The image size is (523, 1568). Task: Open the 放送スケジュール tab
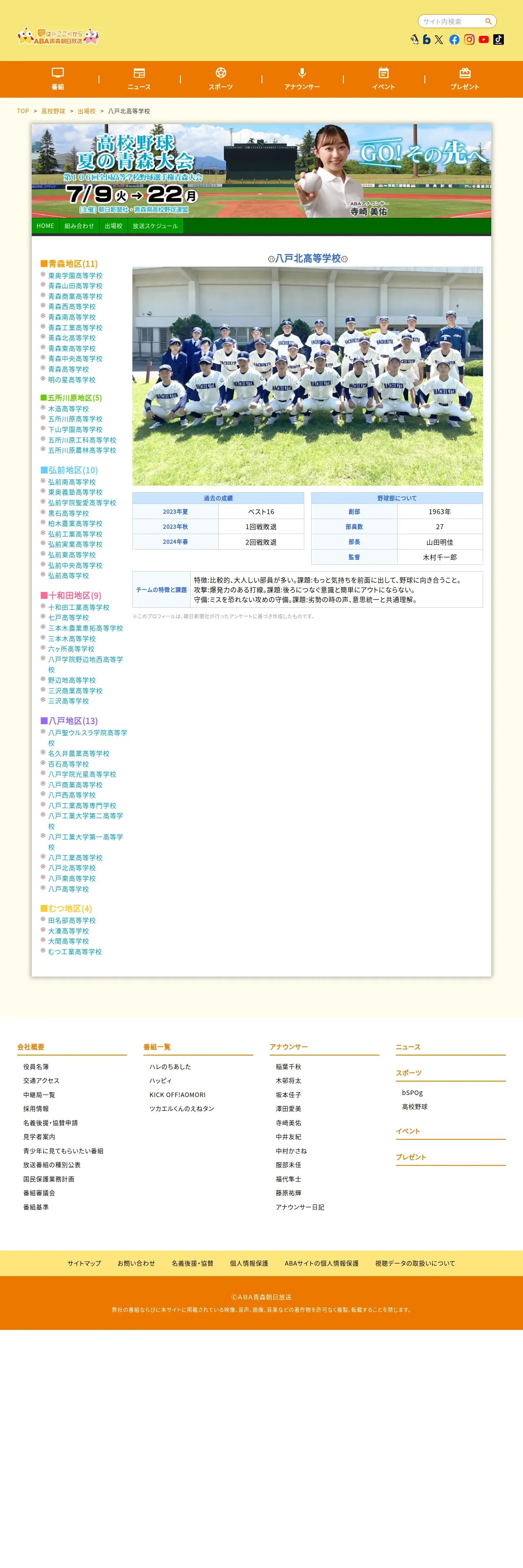click(x=155, y=226)
